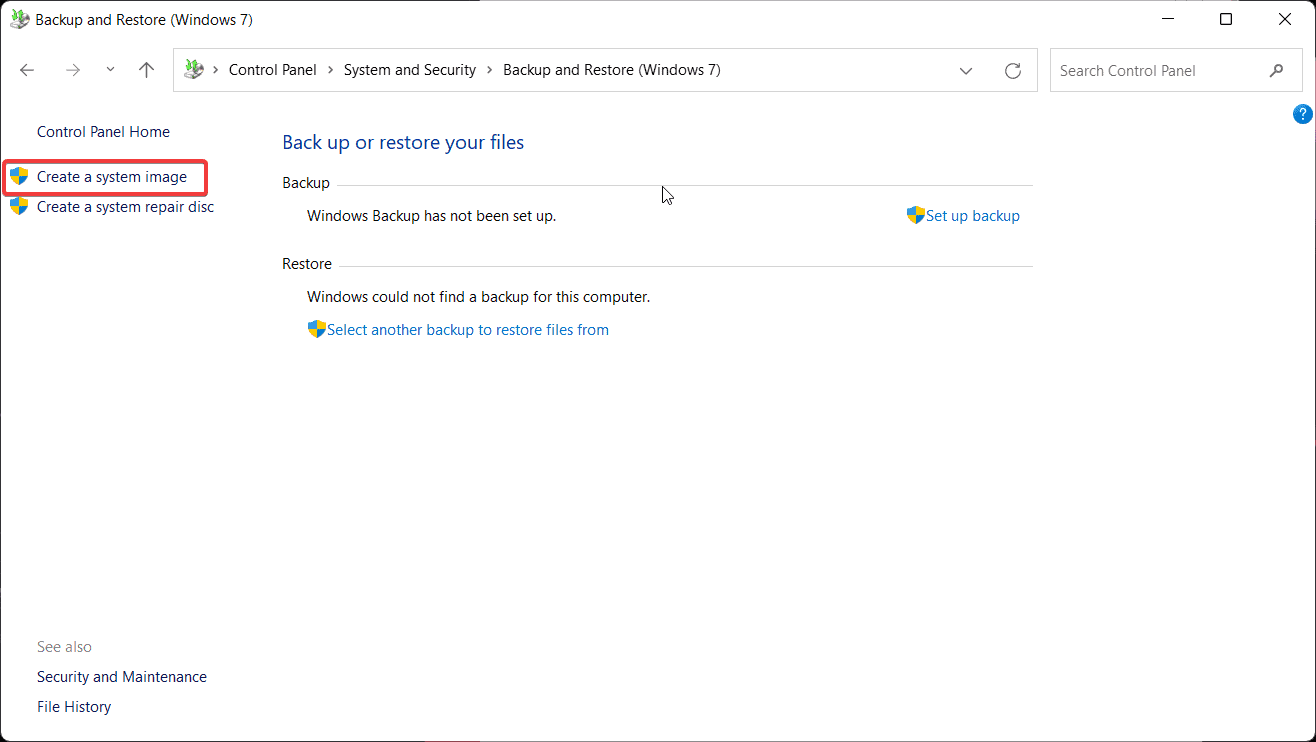Open Help with the blue question mark
The image size is (1316, 742).
(x=1303, y=114)
